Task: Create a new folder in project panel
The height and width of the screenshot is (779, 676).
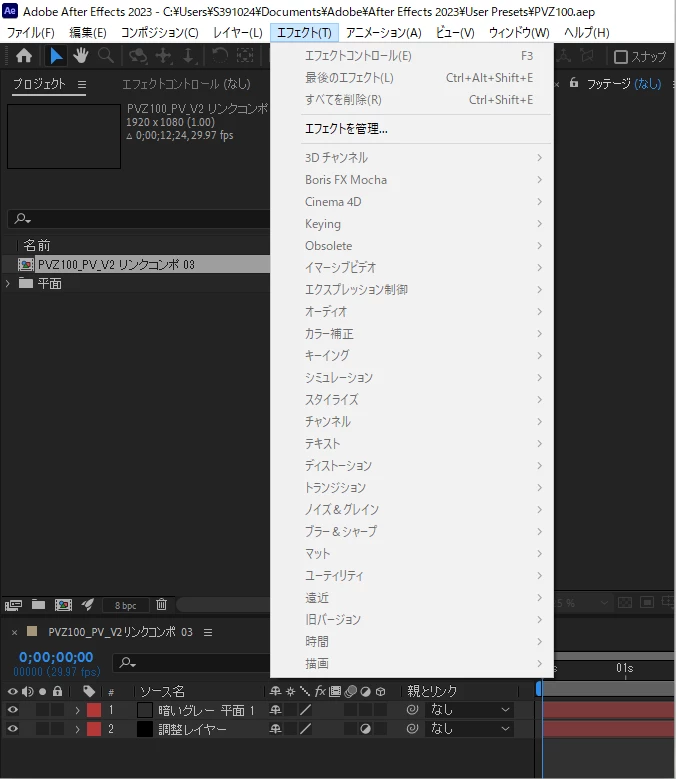Action: pyautogui.click(x=38, y=604)
